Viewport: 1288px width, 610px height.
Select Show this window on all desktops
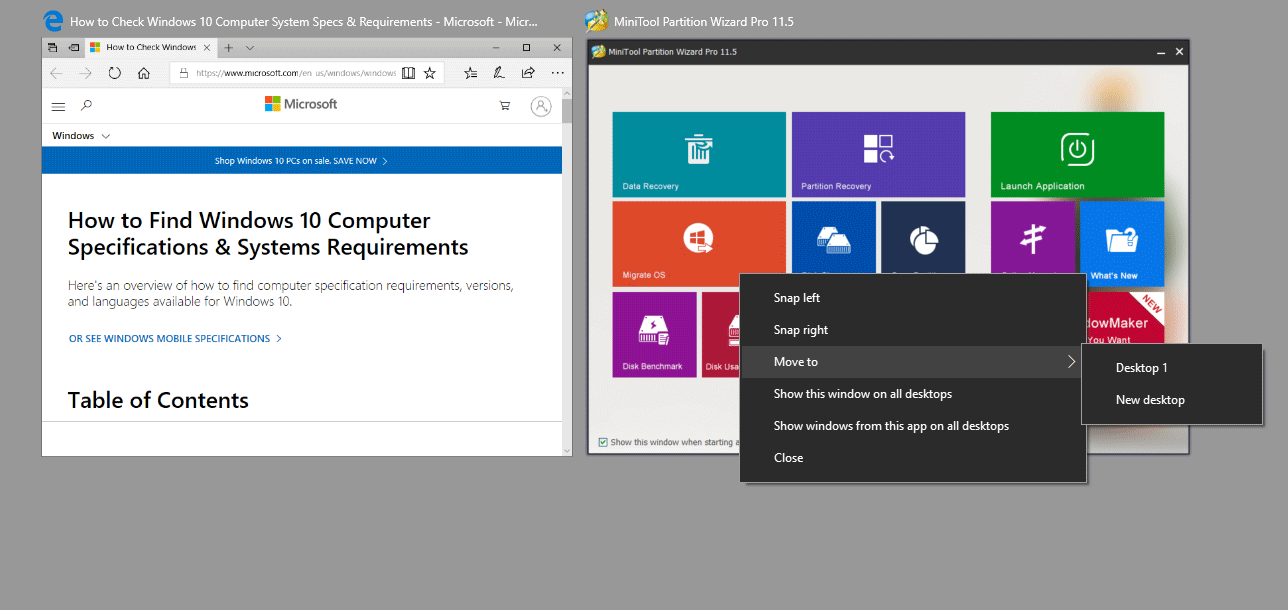tap(913, 394)
